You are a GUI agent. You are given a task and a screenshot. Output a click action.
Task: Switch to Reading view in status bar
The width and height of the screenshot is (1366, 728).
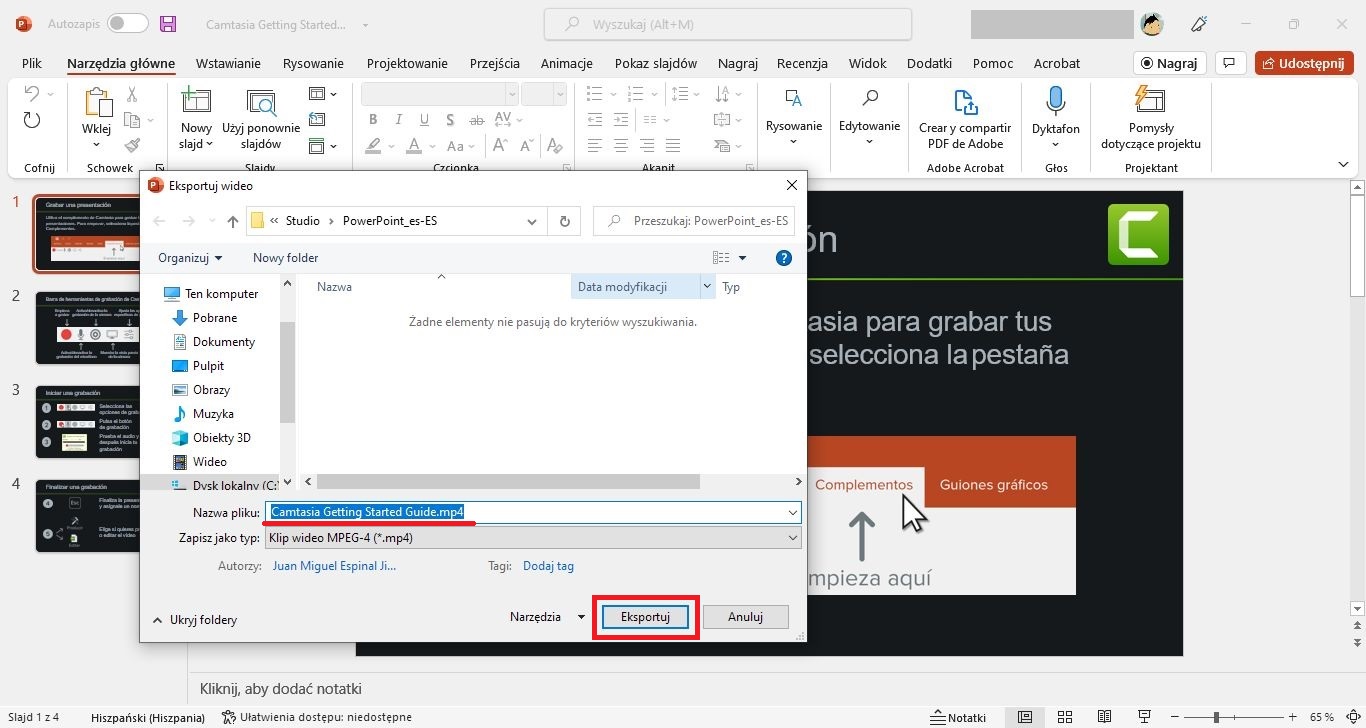click(x=1104, y=717)
